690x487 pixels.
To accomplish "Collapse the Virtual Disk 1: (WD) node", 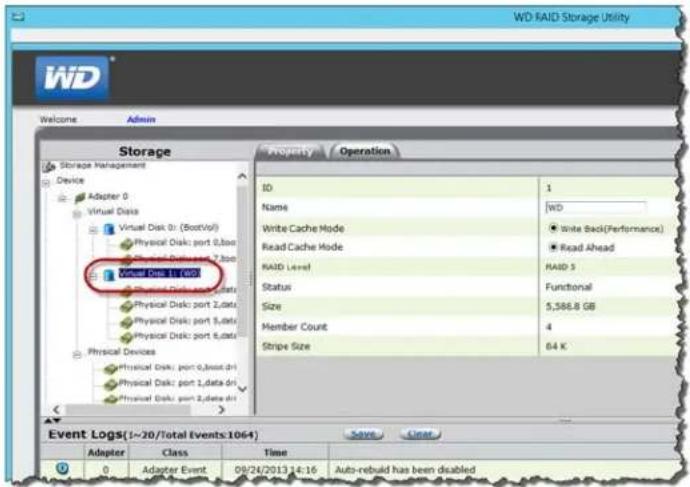I will (x=93, y=276).
